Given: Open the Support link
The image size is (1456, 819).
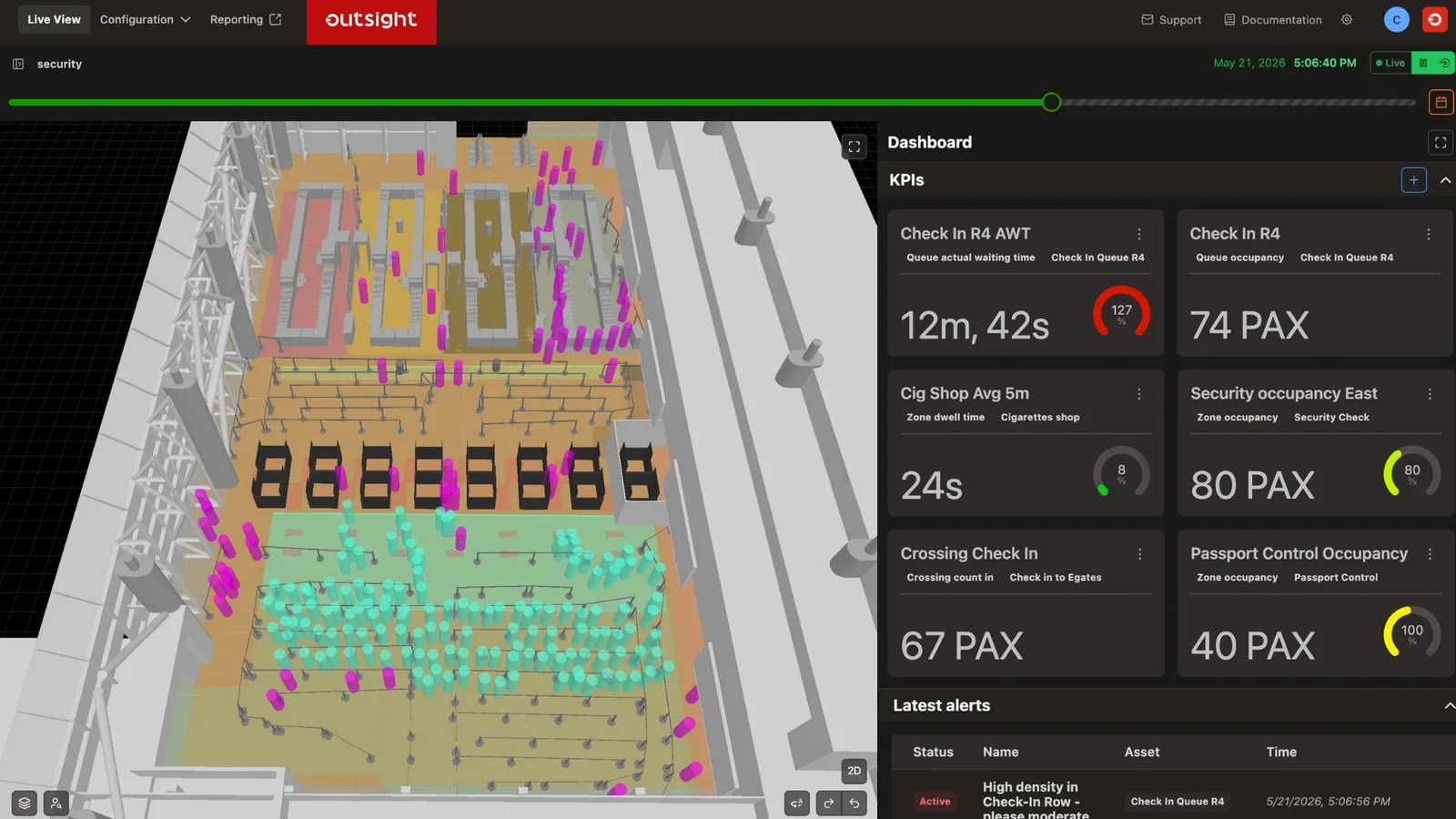Looking at the screenshot, I should 1171,19.
